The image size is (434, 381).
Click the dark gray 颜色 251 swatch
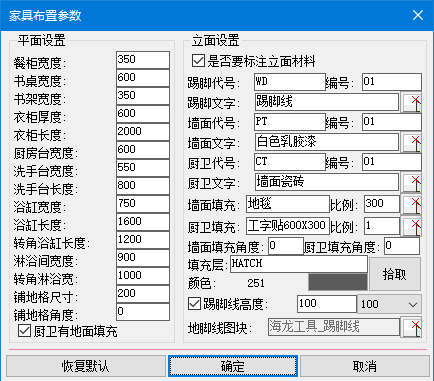(338, 282)
